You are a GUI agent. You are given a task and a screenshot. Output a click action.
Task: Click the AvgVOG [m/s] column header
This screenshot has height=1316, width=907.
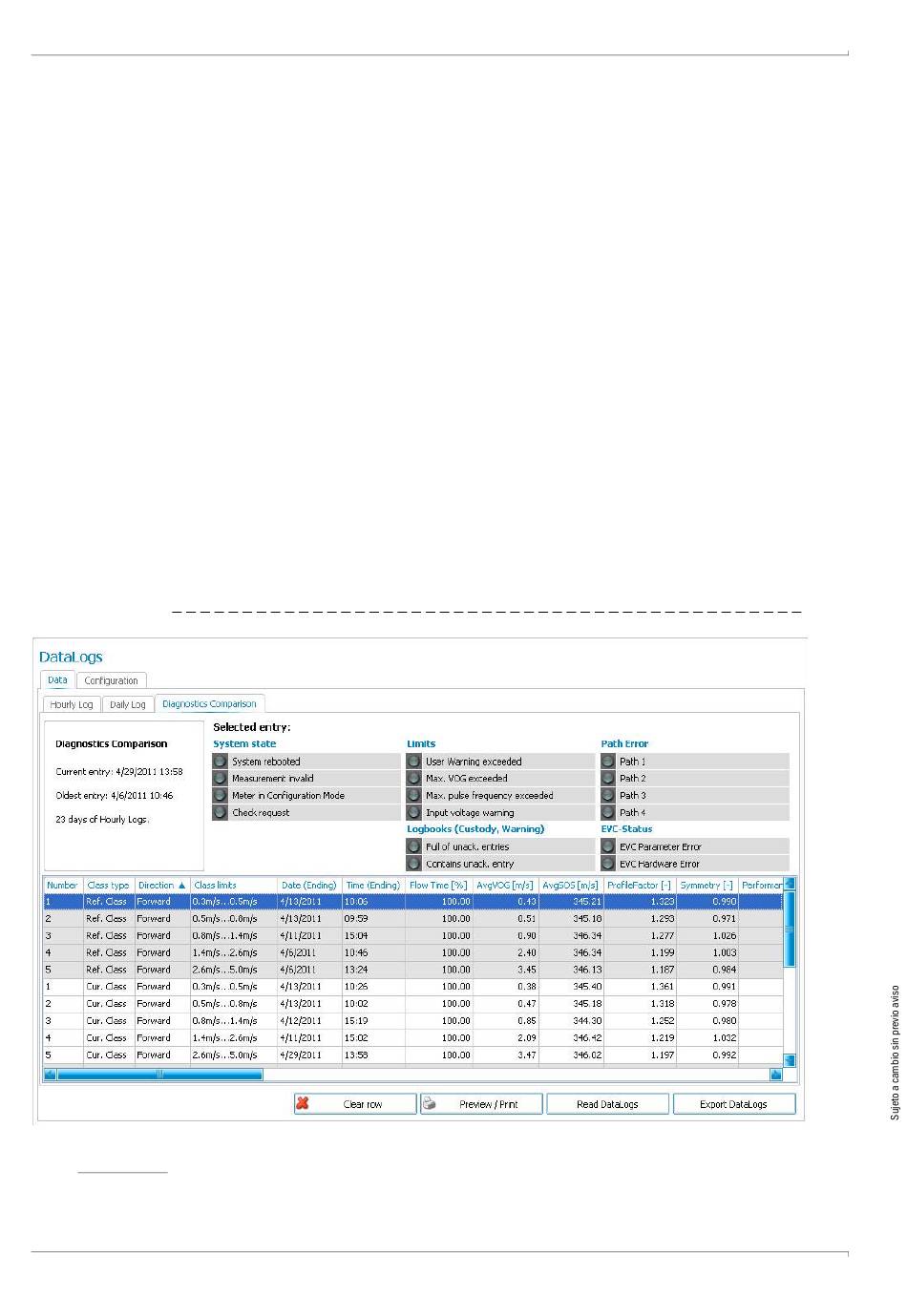pyautogui.click(x=505, y=886)
